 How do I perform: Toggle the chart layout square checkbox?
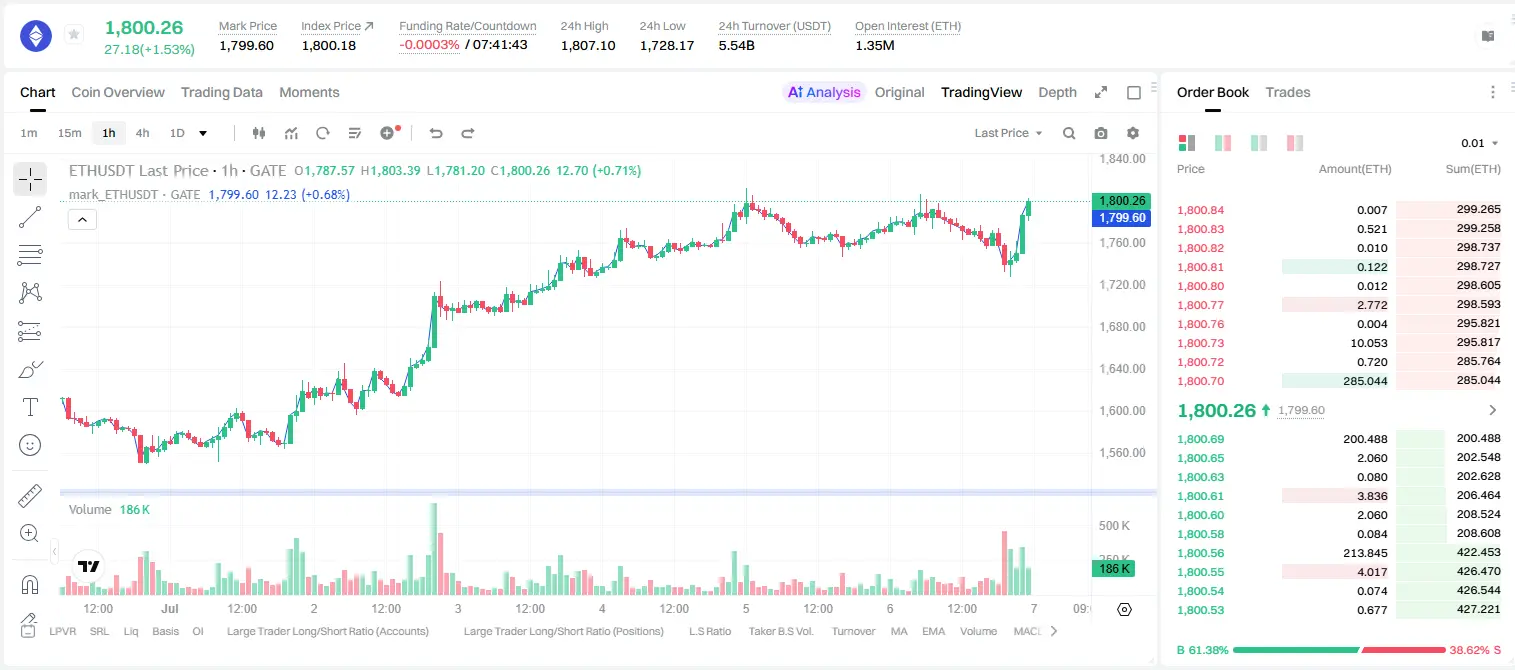click(1134, 92)
